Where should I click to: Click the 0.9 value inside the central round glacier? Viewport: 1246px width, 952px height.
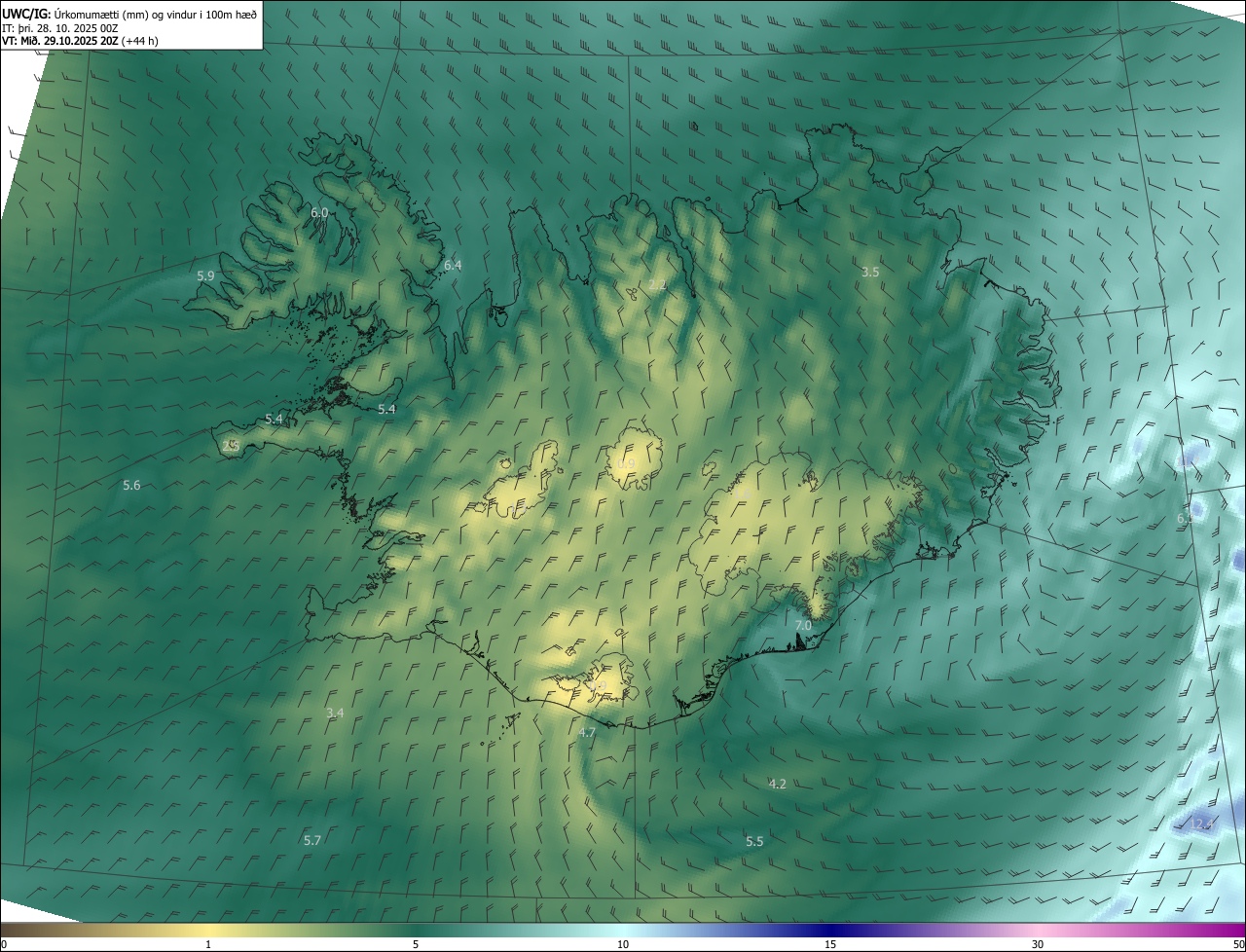point(626,463)
